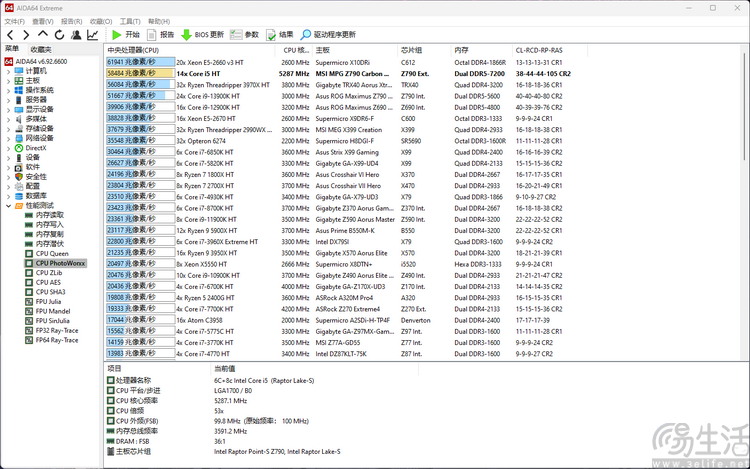Open the 查看(V) menu
Image resolution: width=750 pixels, height=469 pixels.
pyautogui.click(x=43, y=22)
